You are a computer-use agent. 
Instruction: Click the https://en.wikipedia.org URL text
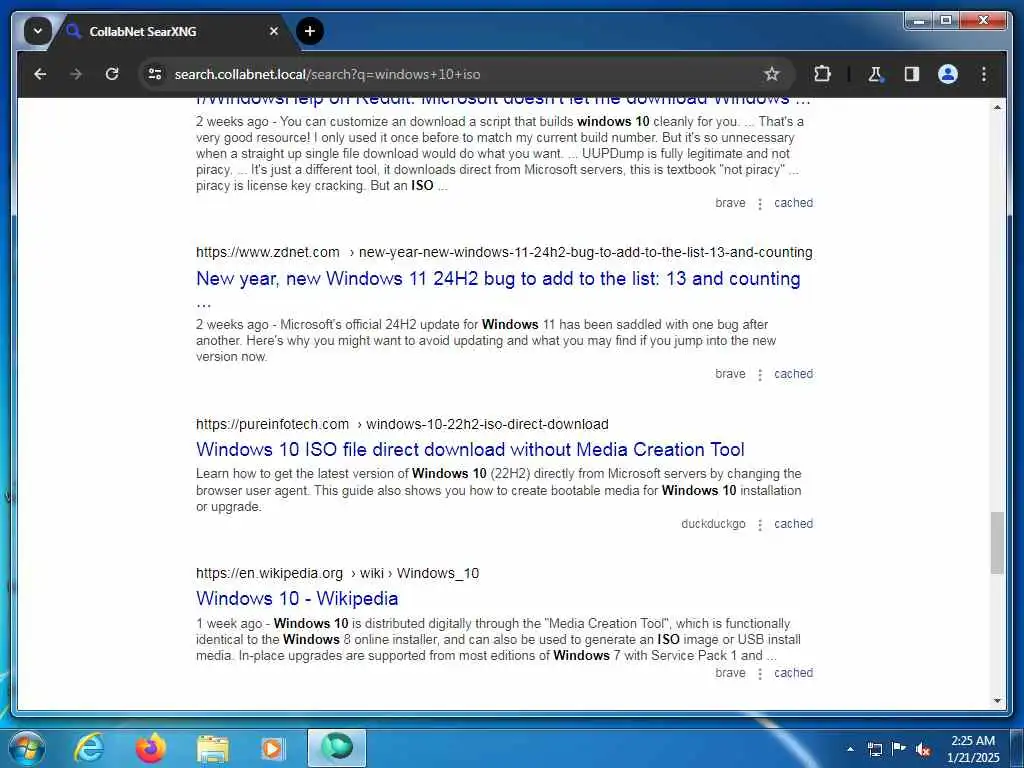click(x=269, y=573)
